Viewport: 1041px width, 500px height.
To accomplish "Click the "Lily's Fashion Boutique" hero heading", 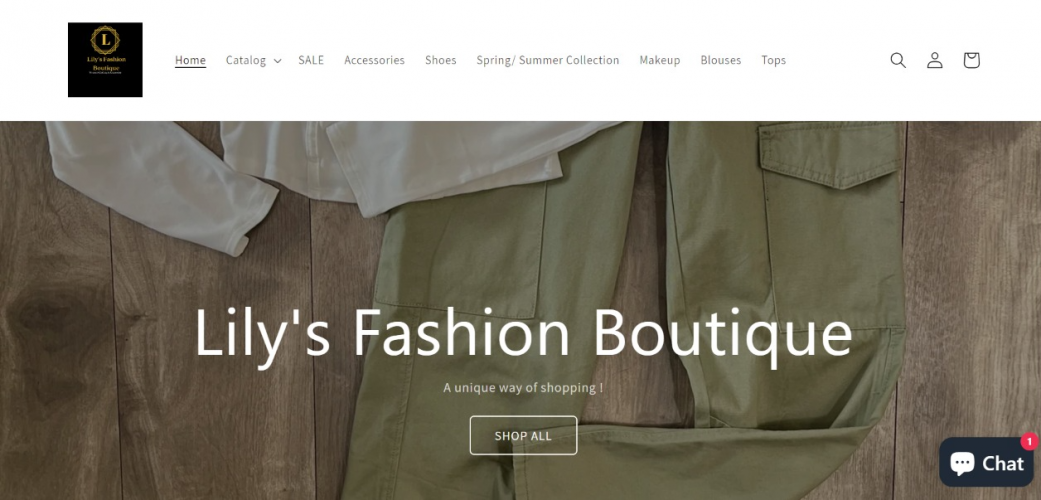I will pos(523,332).
